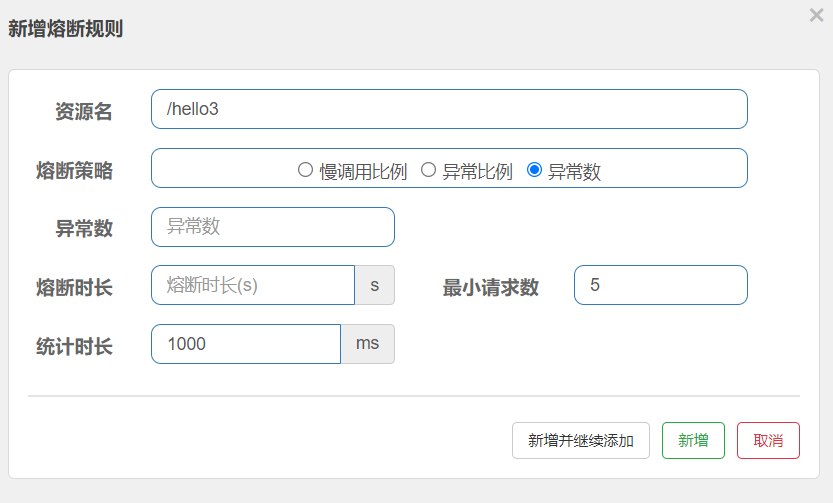Close the 新增熔断规则 dialog with the X
Viewport: 833px width, 503px height.
click(817, 15)
